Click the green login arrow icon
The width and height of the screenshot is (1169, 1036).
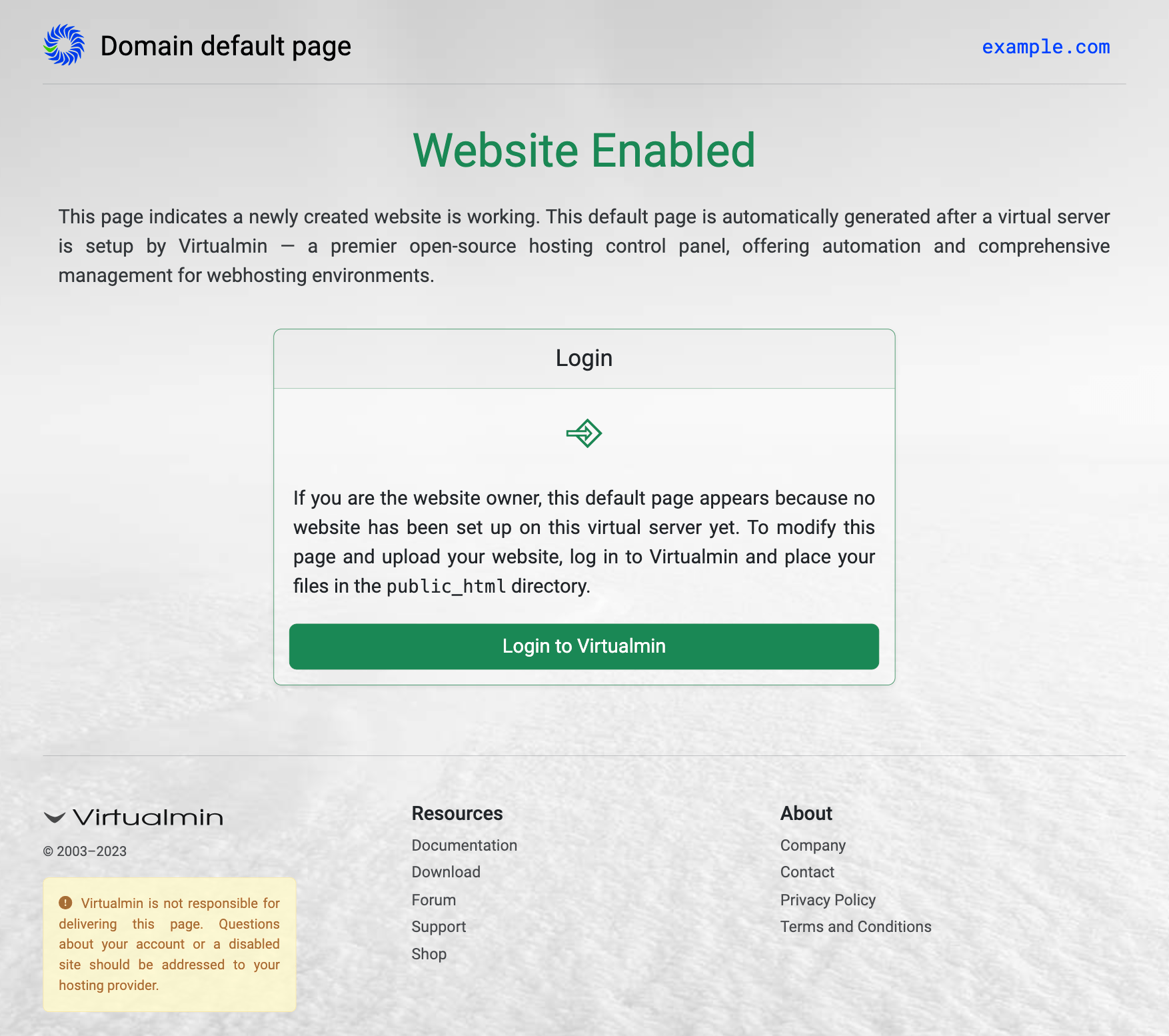[584, 433]
